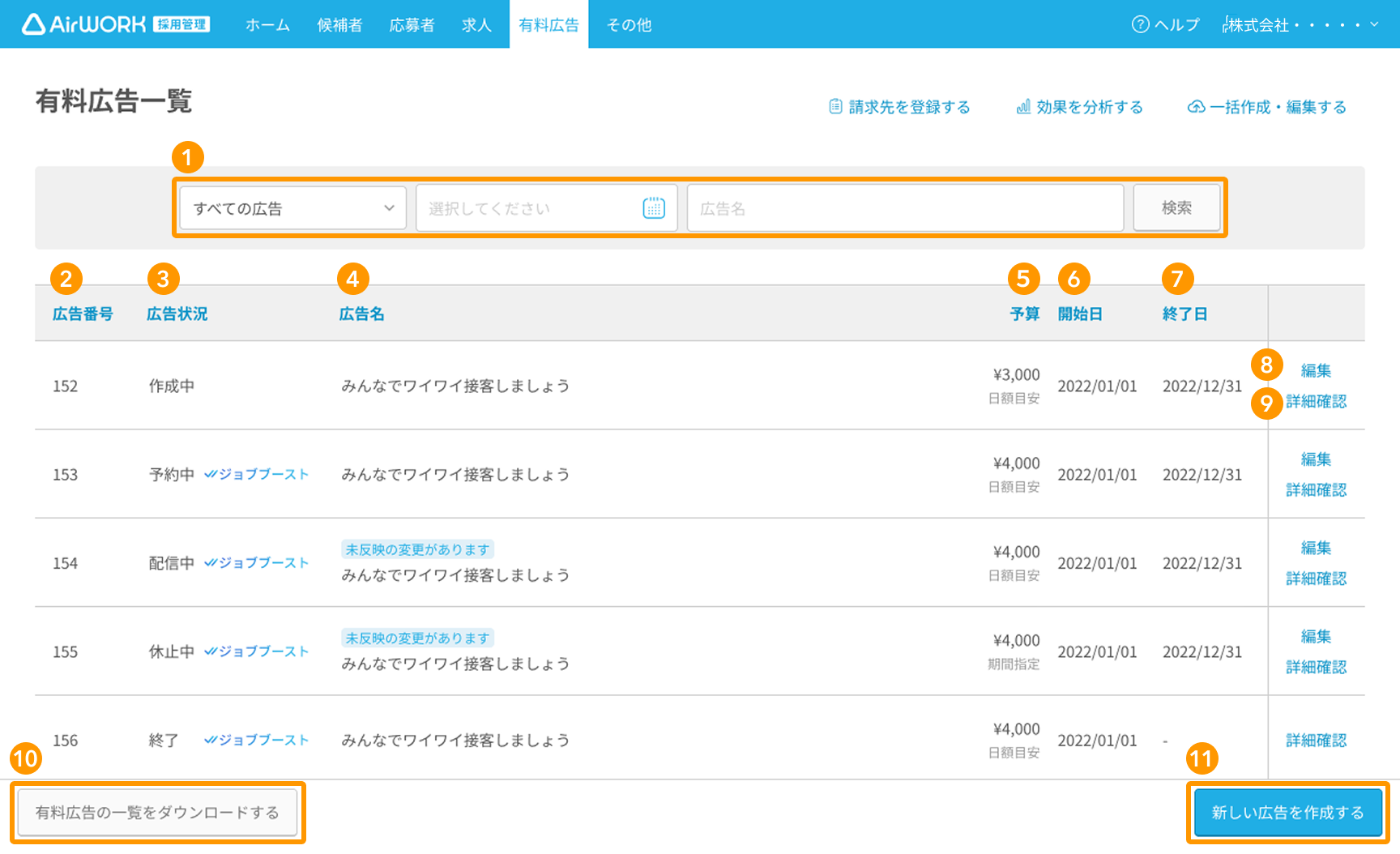Open the その他 menu
Viewport: 1400px width, 854px height.
[629, 25]
